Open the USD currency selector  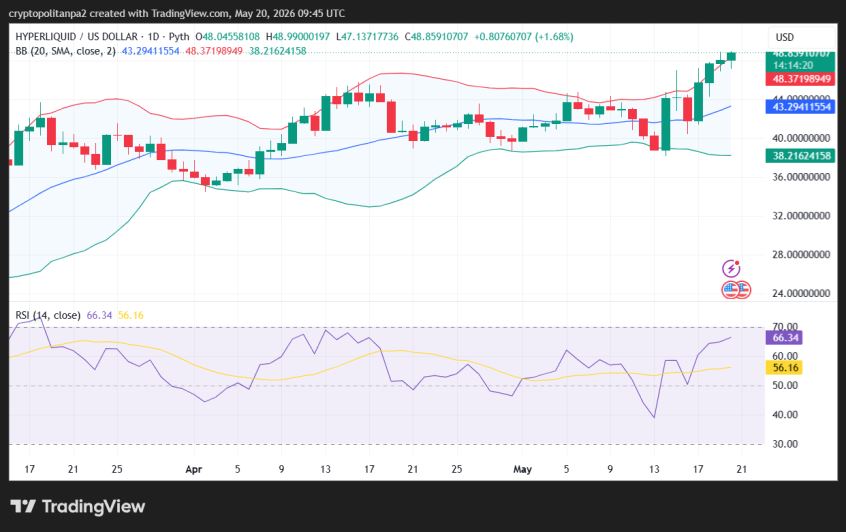coord(784,37)
